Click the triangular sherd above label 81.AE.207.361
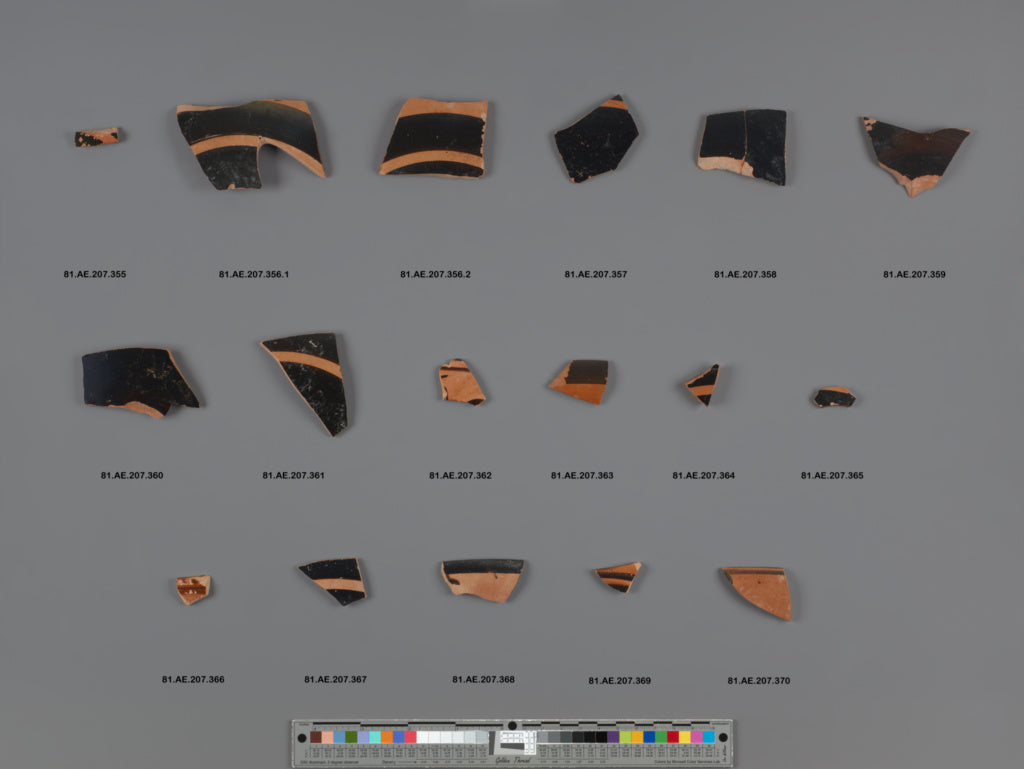 [312, 380]
